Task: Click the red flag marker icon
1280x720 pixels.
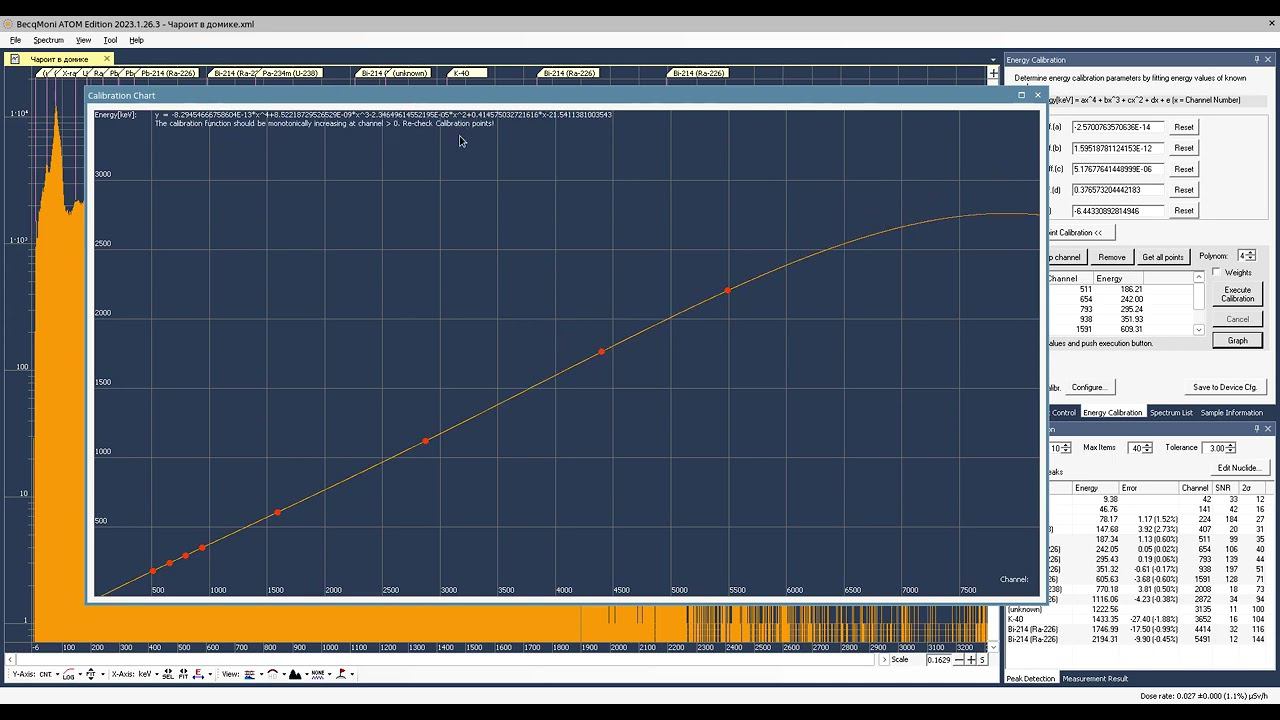Action: 341,674
